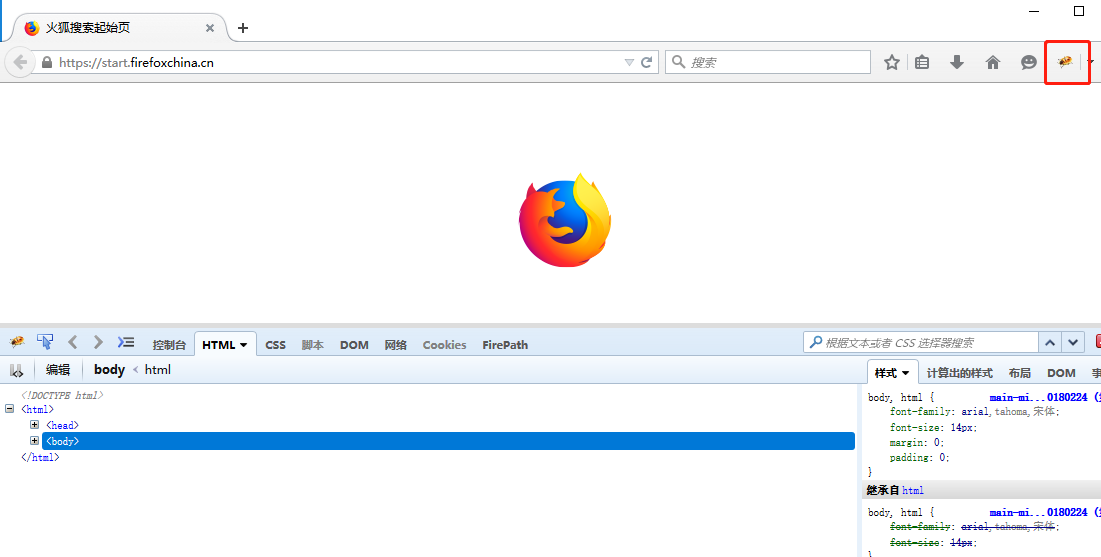Open the DOM side tab beside 布局
Viewport: 1101px width, 557px height.
pos(1061,373)
